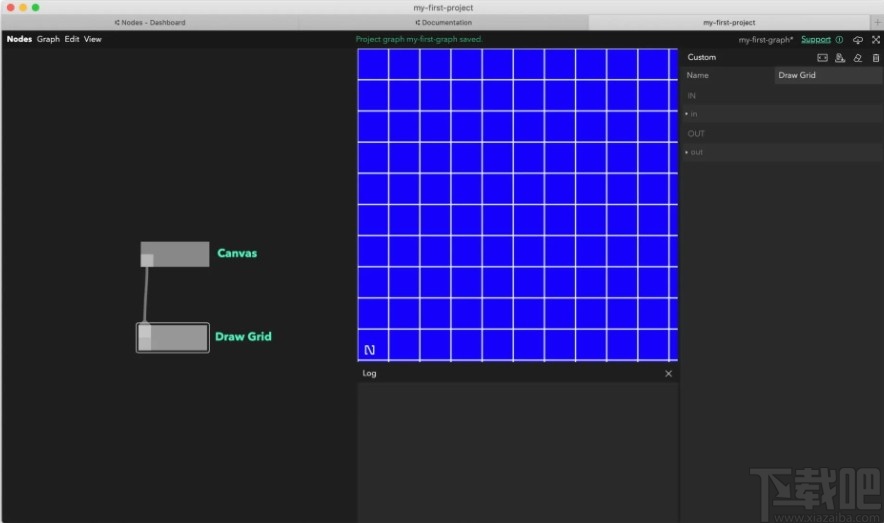
Task: Click the Log panel header label
Action: pyautogui.click(x=369, y=373)
